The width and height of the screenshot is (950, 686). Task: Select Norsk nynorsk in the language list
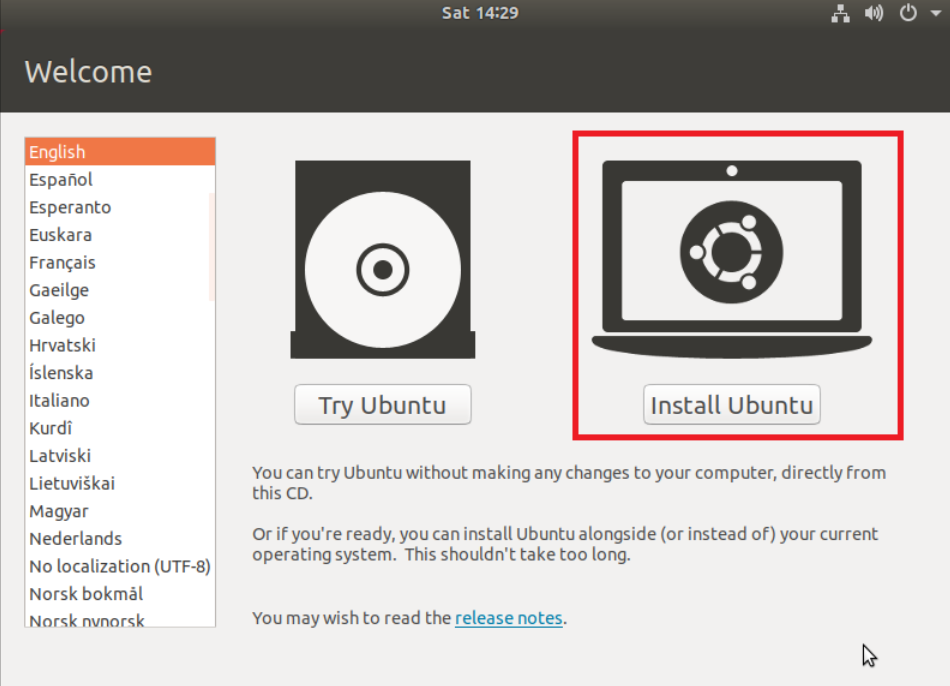pos(120,619)
